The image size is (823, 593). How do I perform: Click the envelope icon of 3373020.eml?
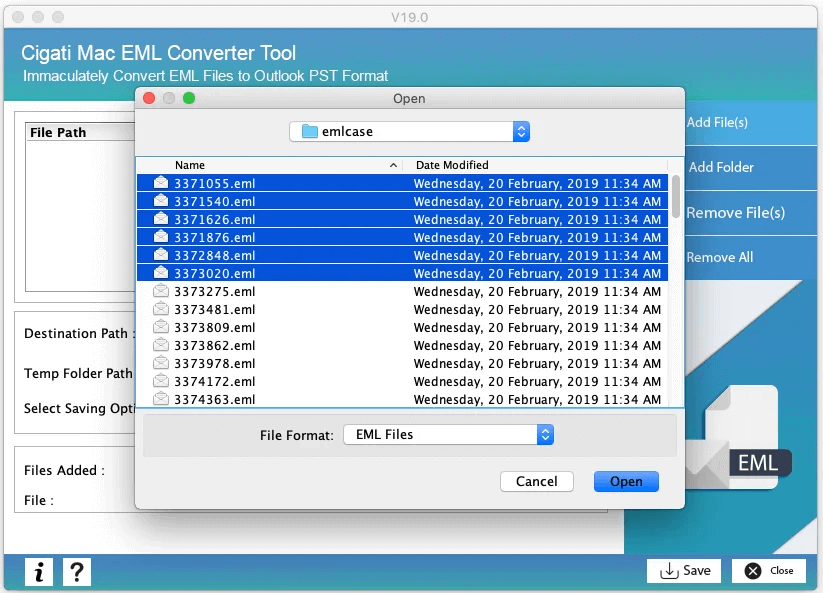click(161, 272)
